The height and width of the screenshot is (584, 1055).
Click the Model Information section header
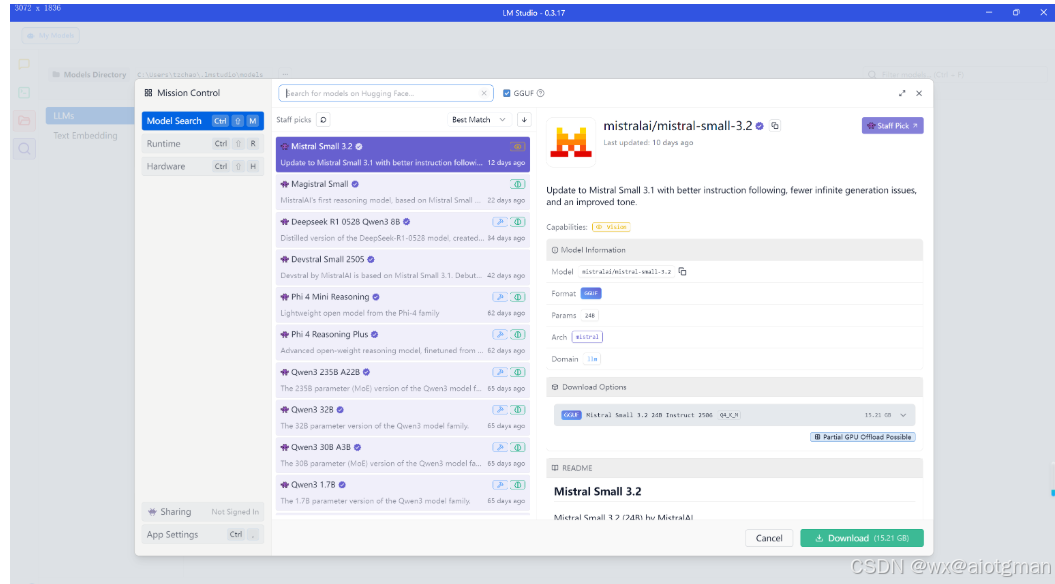pos(735,250)
